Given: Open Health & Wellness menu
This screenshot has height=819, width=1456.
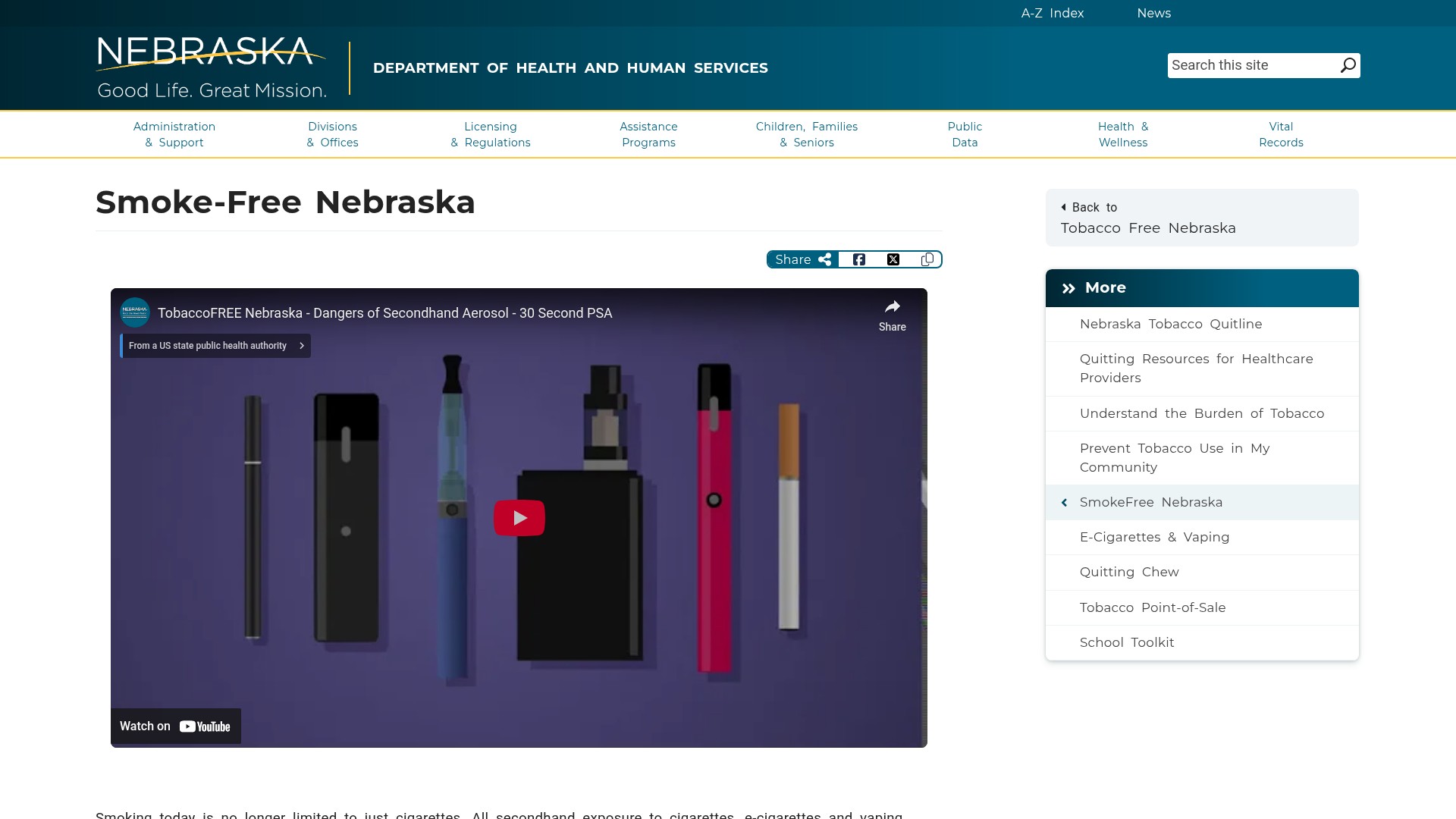Looking at the screenshot, I should (1123, 134).
